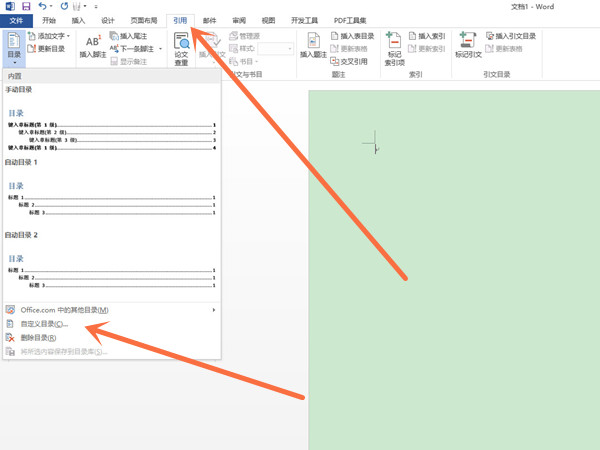Click the 插入题注 (Insert Caption) icon
This screenshot has width=600, height=450.
point(313,46)
